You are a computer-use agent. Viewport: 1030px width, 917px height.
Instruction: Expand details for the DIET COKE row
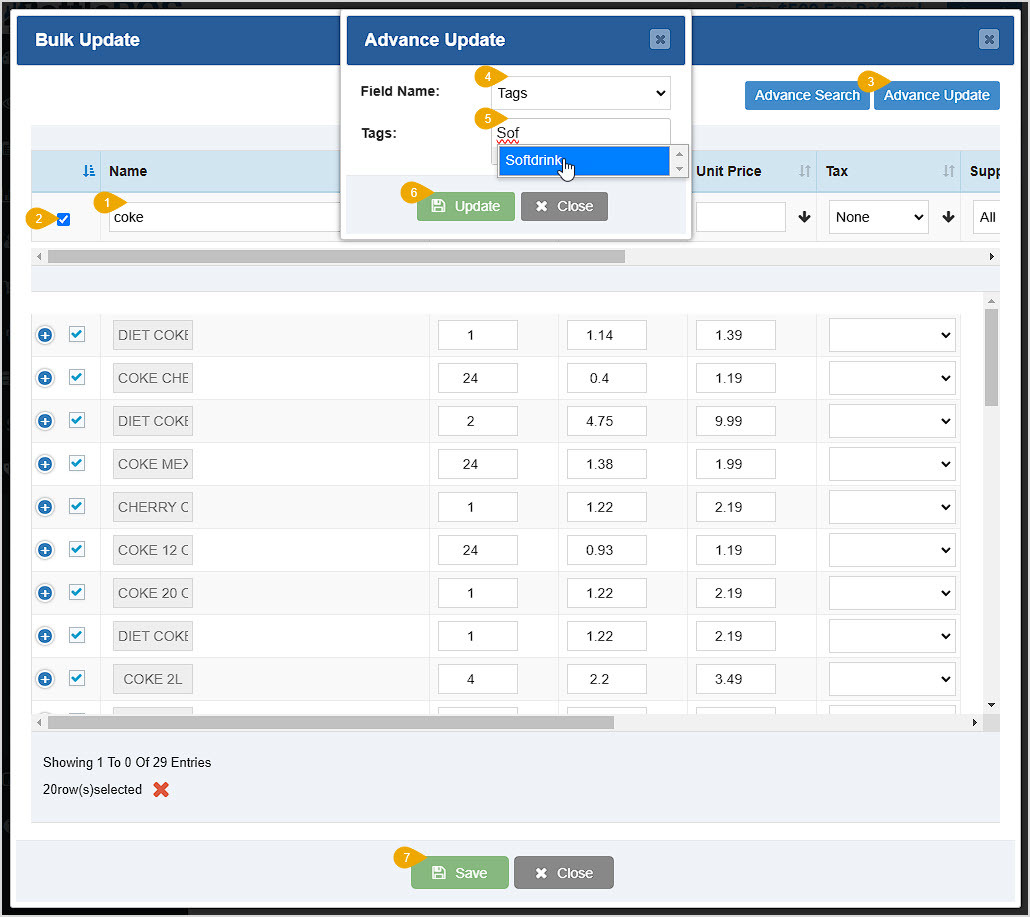pyautogui.click(x=44, y=334)
